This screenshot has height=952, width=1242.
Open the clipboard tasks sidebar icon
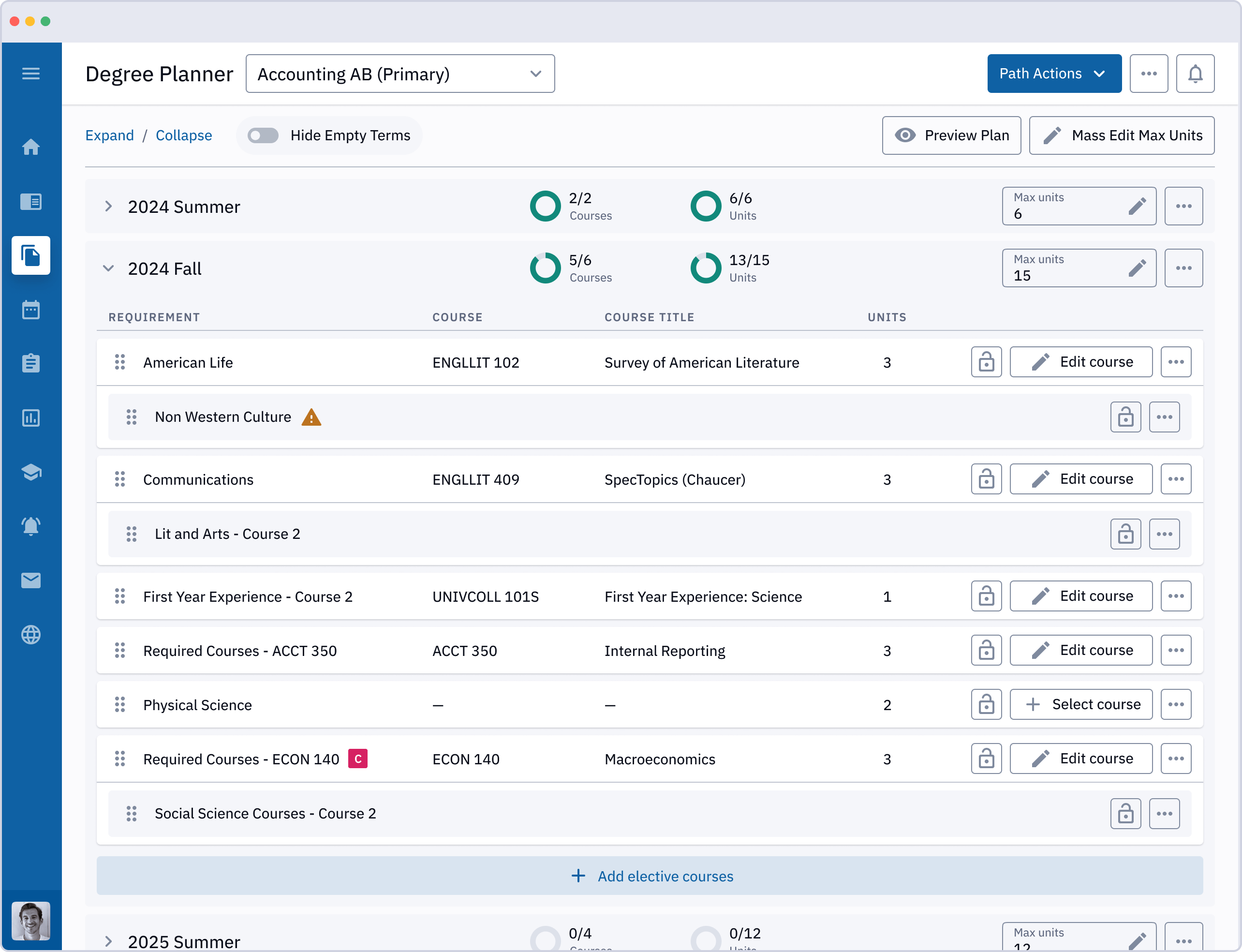pos(30,363)
